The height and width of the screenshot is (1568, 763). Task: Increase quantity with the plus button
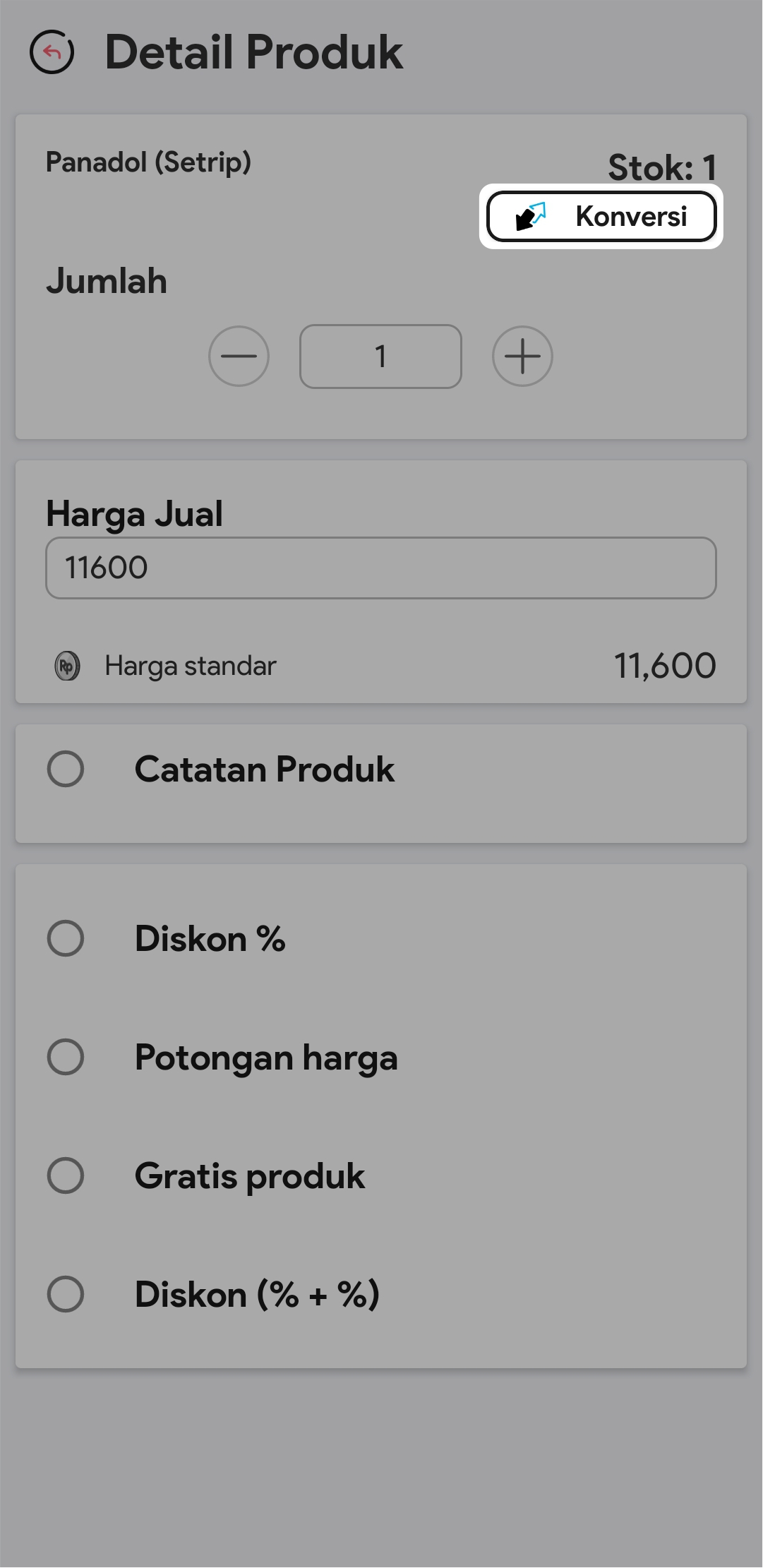(522, 356)
